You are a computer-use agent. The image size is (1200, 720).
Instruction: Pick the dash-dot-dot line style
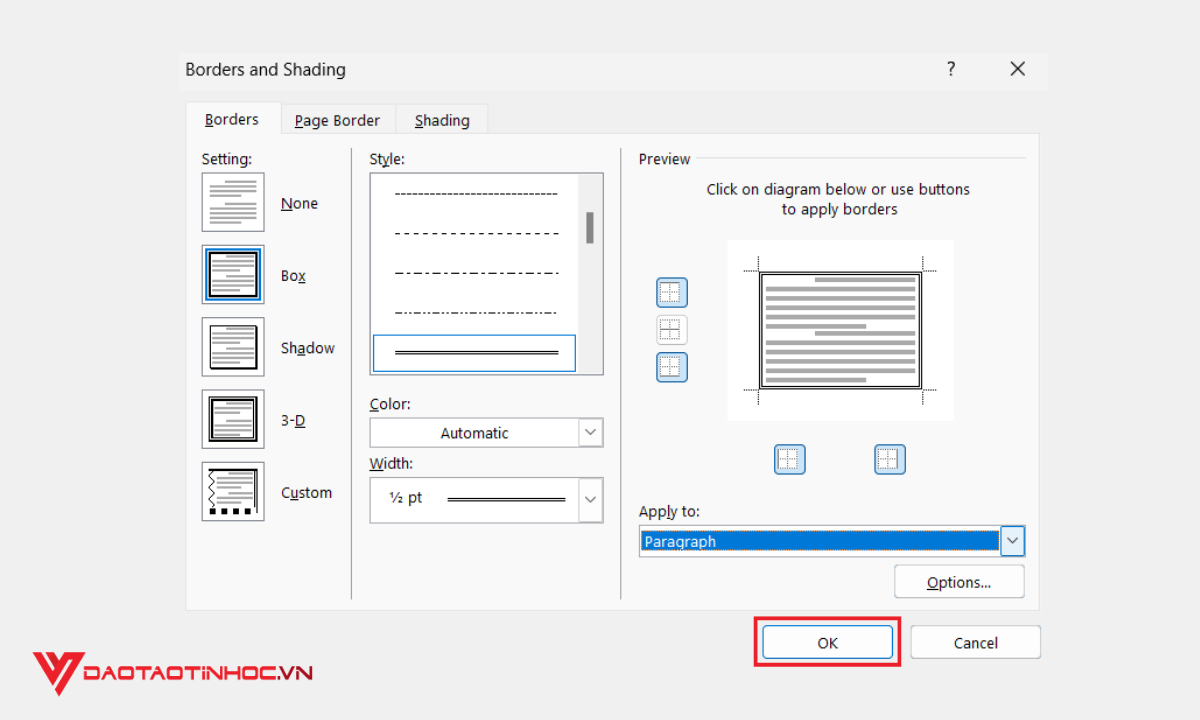[x=475, y=312]
